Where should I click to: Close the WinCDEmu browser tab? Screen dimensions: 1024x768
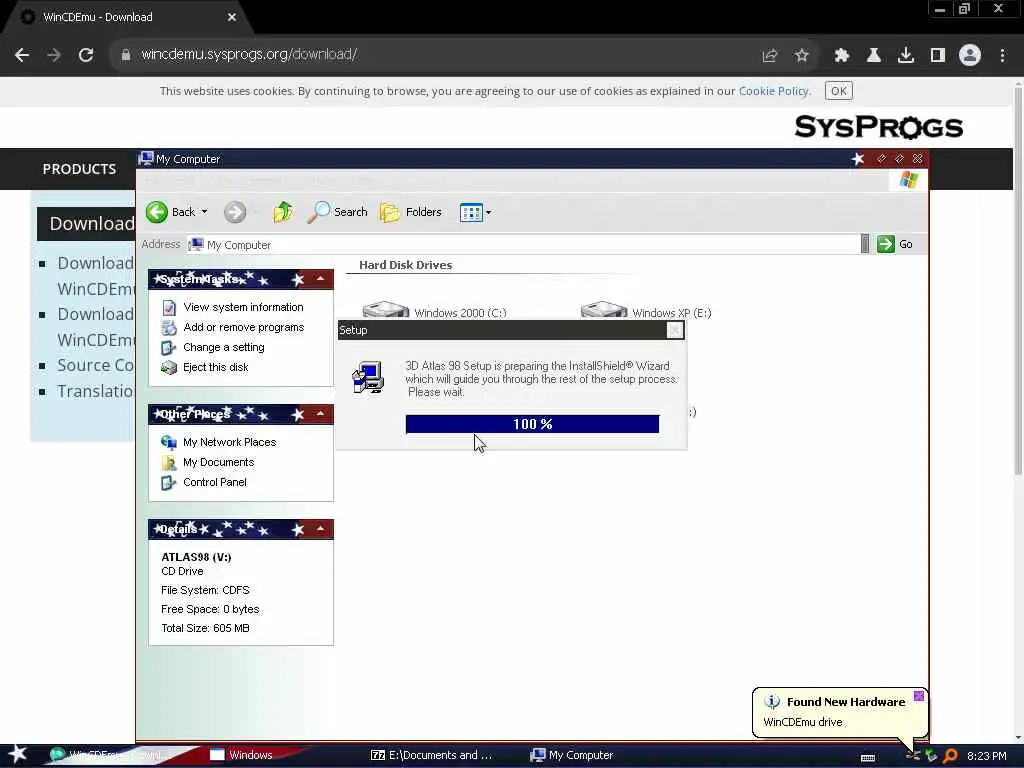232,17
